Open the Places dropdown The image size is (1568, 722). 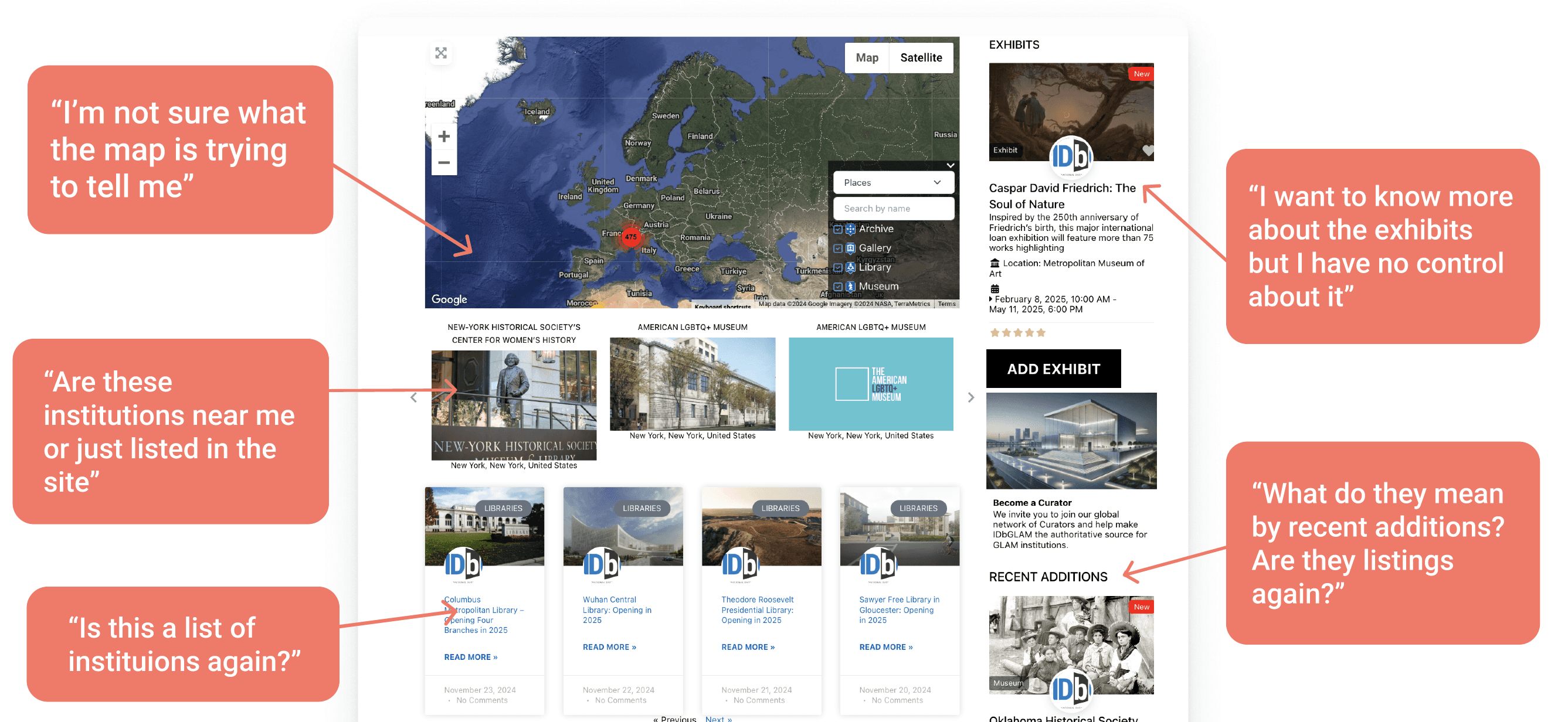[892, 182]
